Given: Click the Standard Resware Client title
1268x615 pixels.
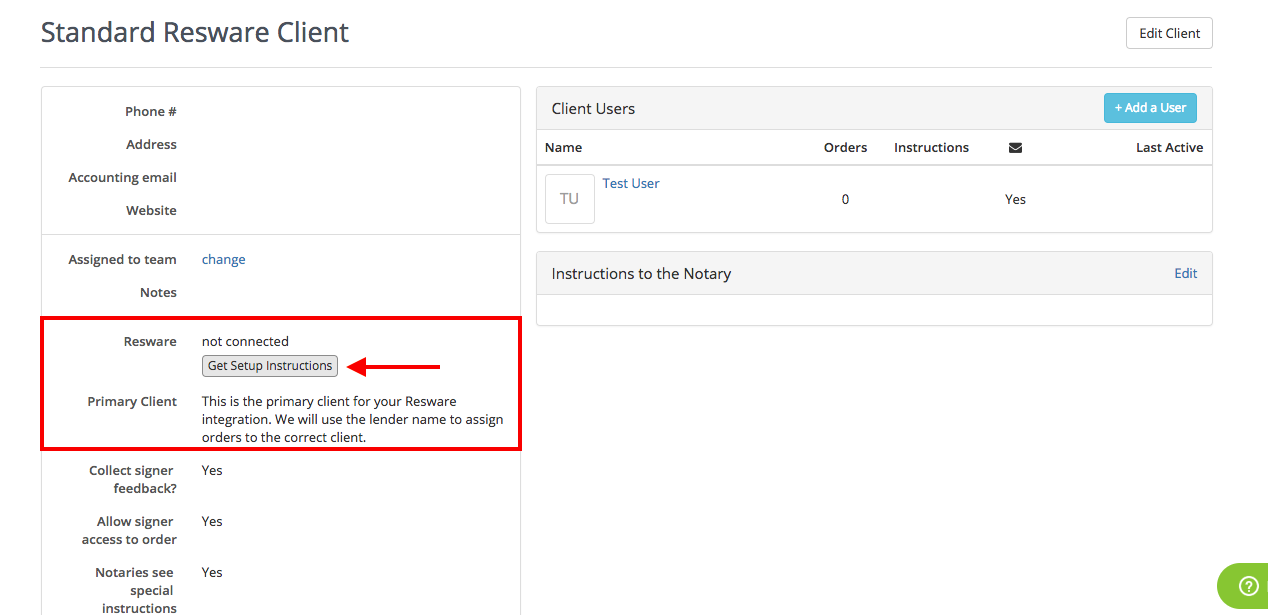Looking at the screenshot, I should pyautogui.click(x=194, y=31).
